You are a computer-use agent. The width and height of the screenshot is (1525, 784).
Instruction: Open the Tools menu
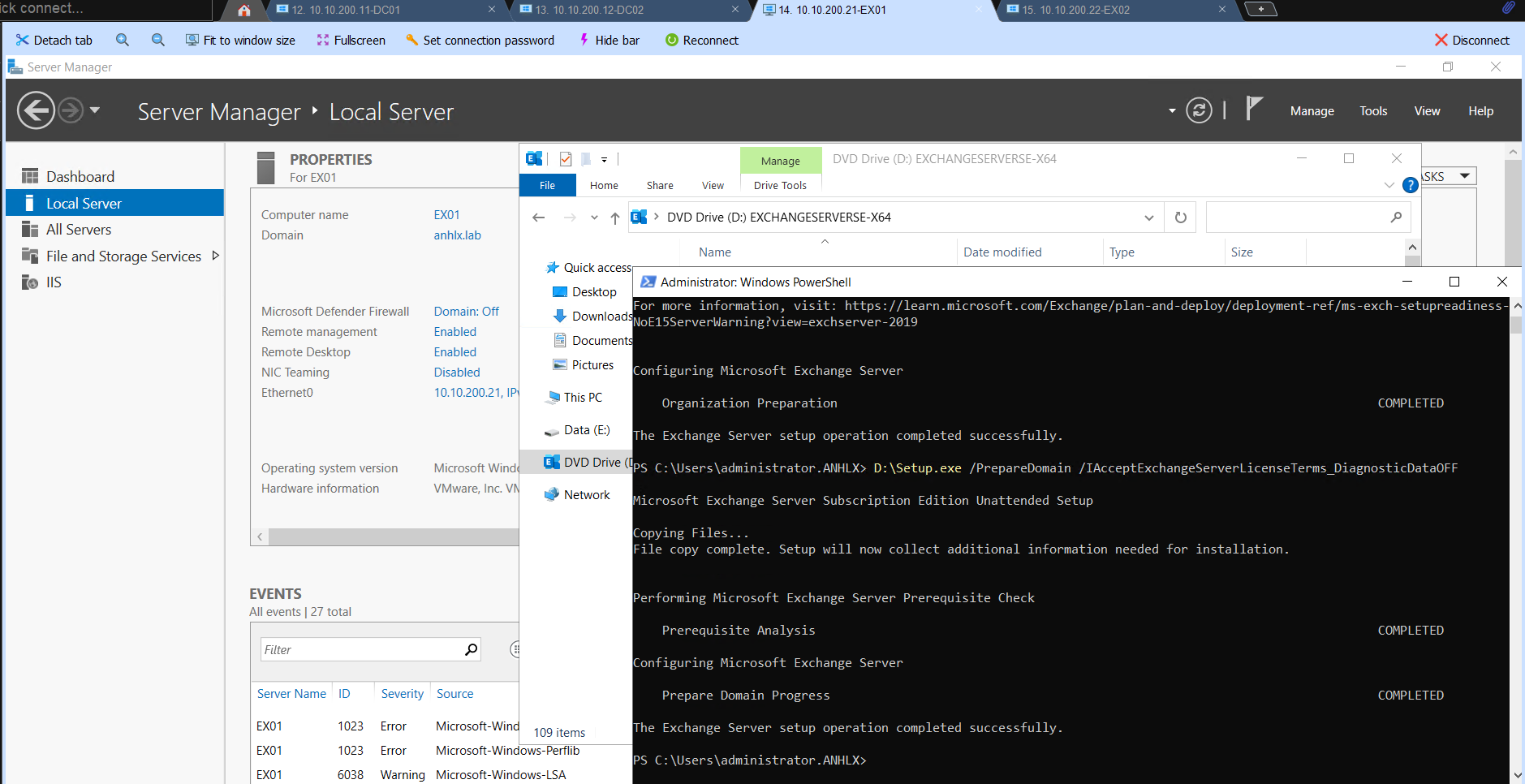click(x=1373, y=111)
